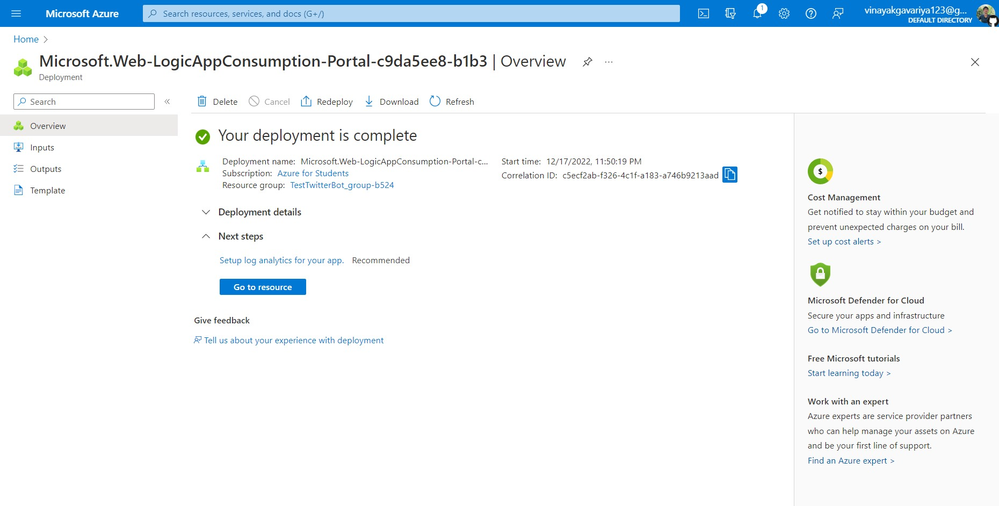
Task: Pin this deployment to dashboard
Action: [x=587, y=62]
